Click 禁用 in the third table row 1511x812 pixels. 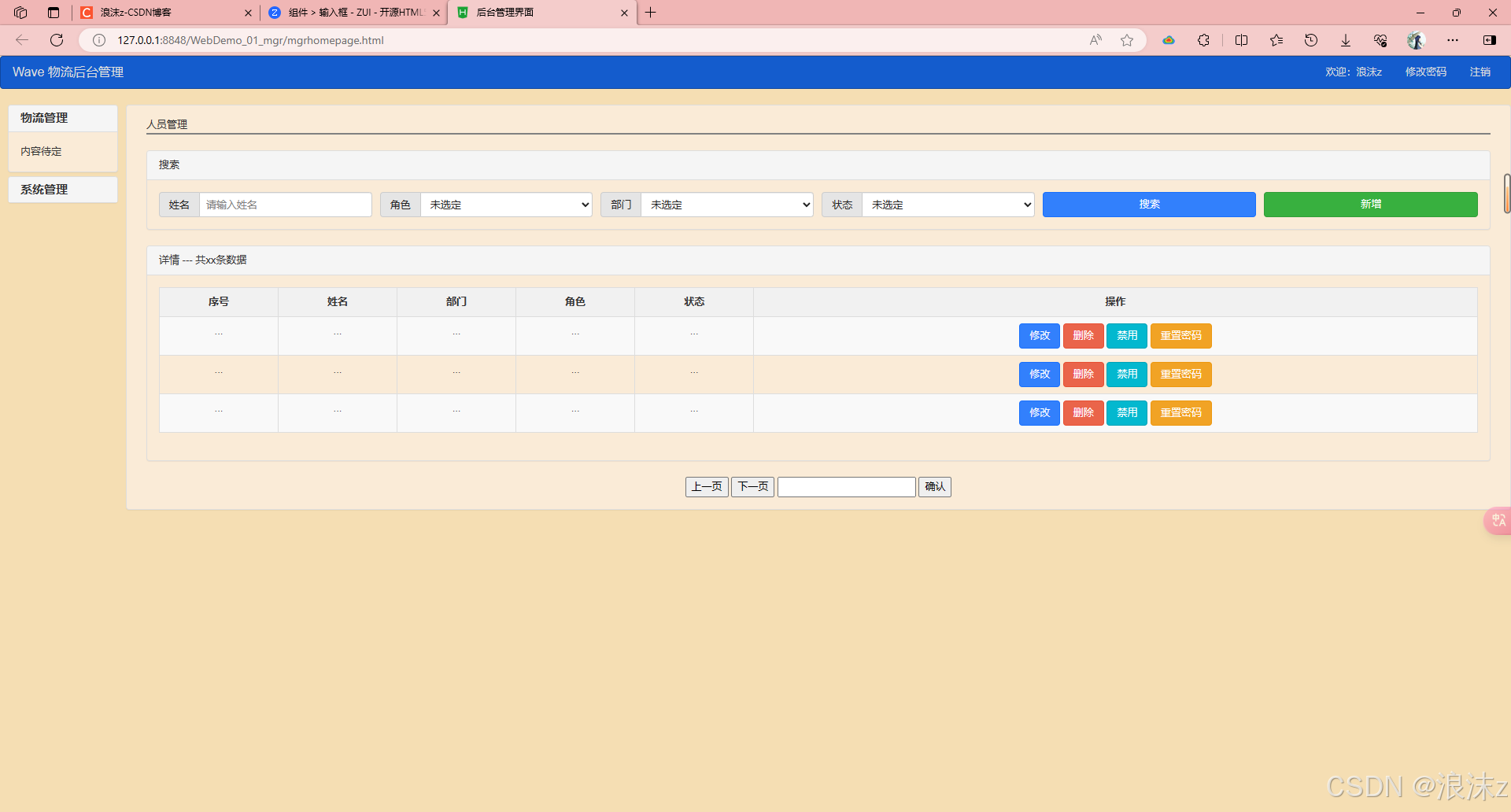tap(1127, 413)
